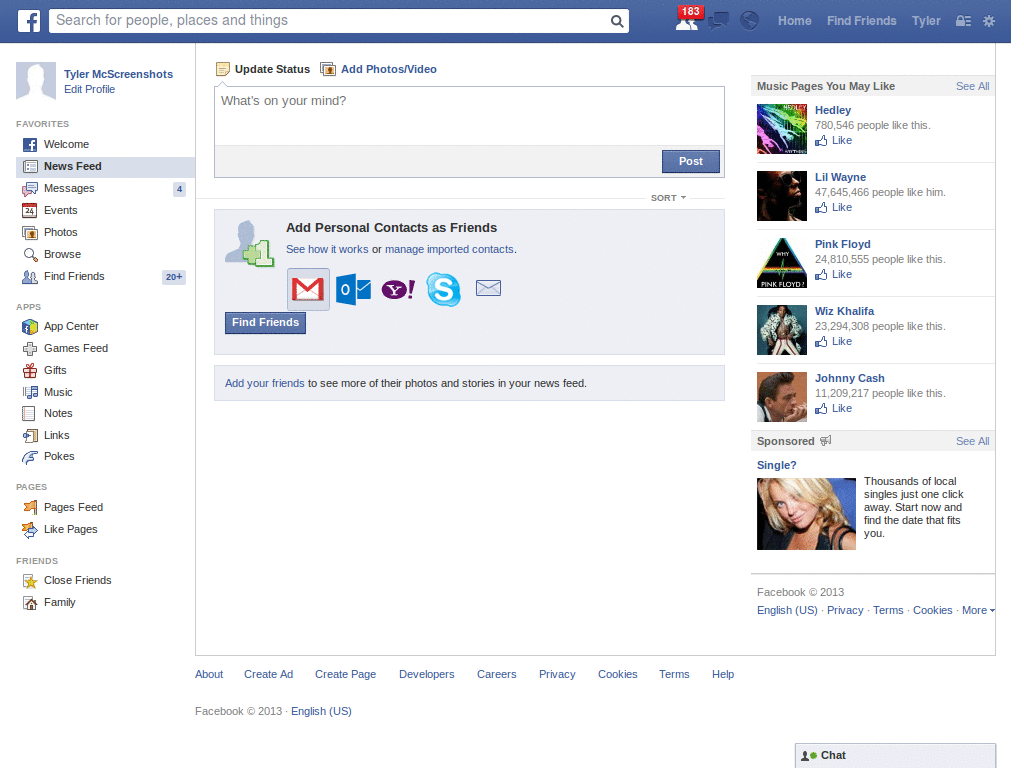1024x768 pixels.
Task: Like the Wiz Khalifa page
Action: point(834,342)
